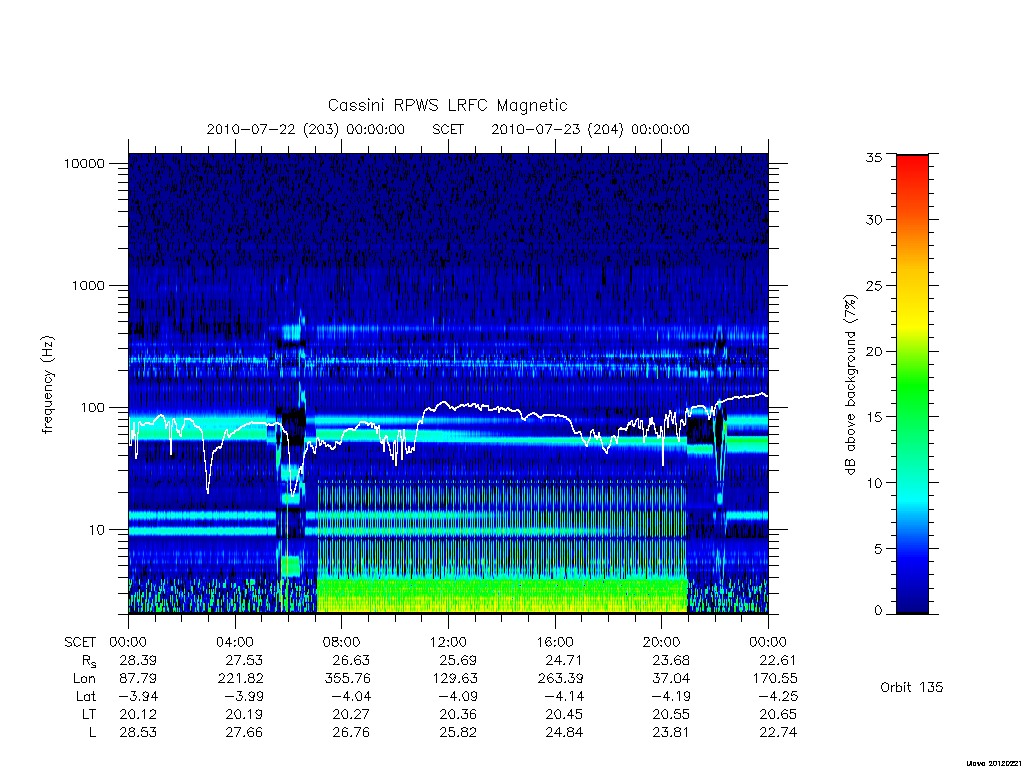The image size is (1024, 768).
Task: Click the "08:00" time tick label
Action: click(x=342, y=642)
